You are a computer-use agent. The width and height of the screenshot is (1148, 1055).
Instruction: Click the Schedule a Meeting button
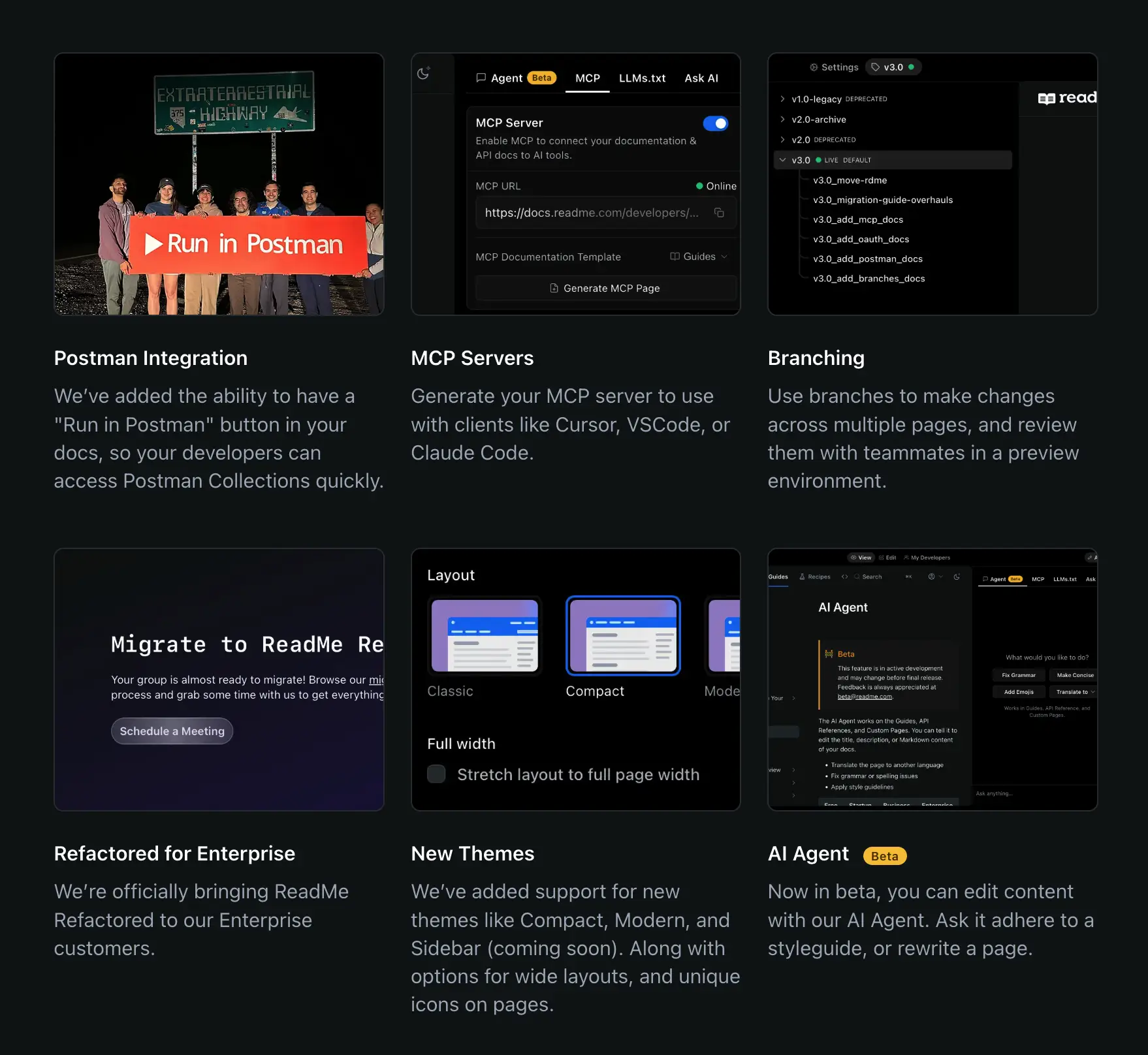pos(172,731)
